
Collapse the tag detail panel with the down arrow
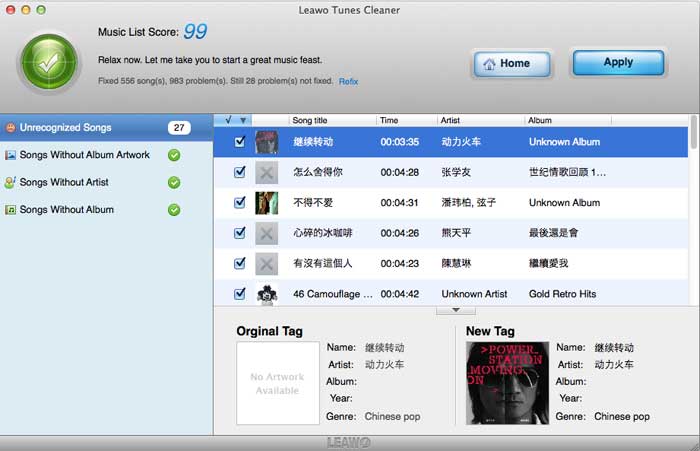pyautogui.click(x=456, y=310)
